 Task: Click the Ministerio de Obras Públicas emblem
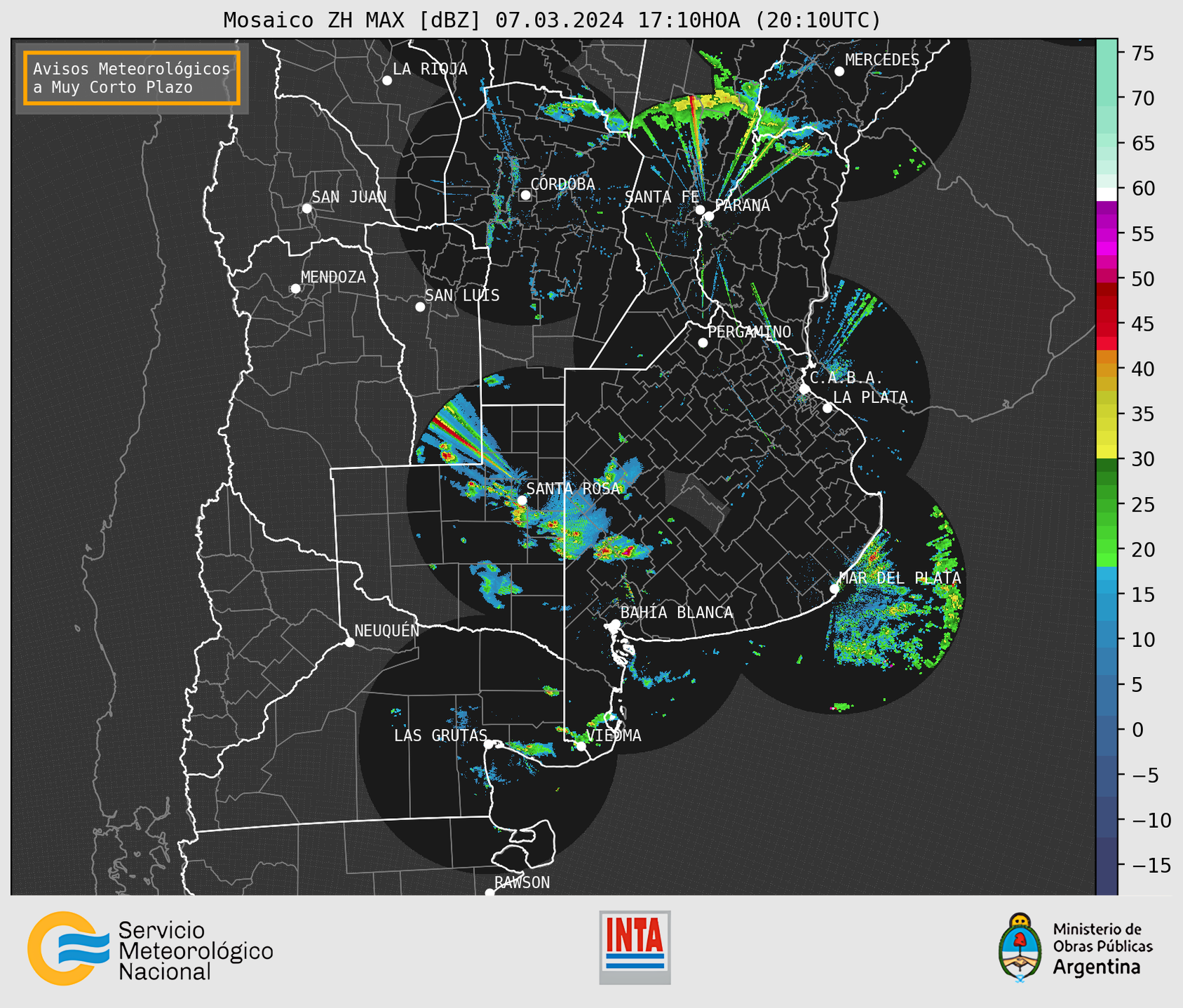point(1020,948)
